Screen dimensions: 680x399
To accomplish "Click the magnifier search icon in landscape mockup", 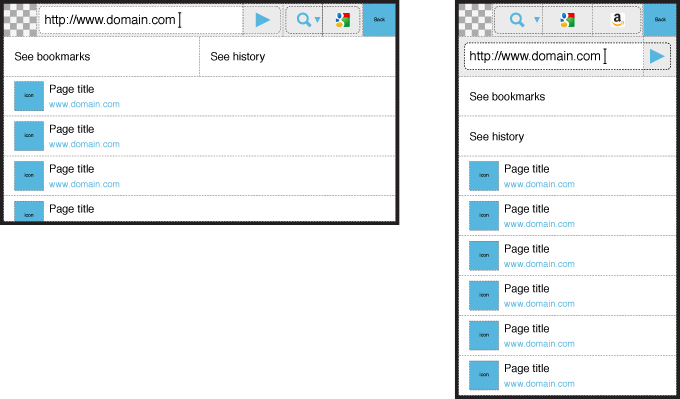I will click(304, 20).
